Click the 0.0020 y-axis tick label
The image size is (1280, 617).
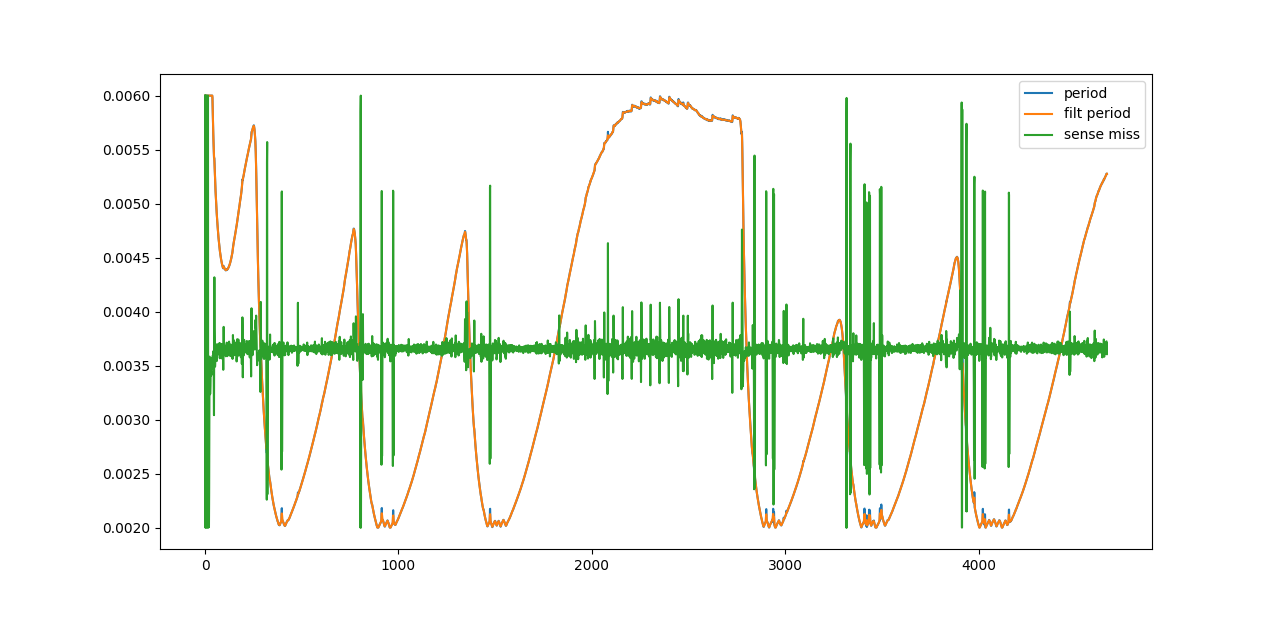(x=128, y=528)
